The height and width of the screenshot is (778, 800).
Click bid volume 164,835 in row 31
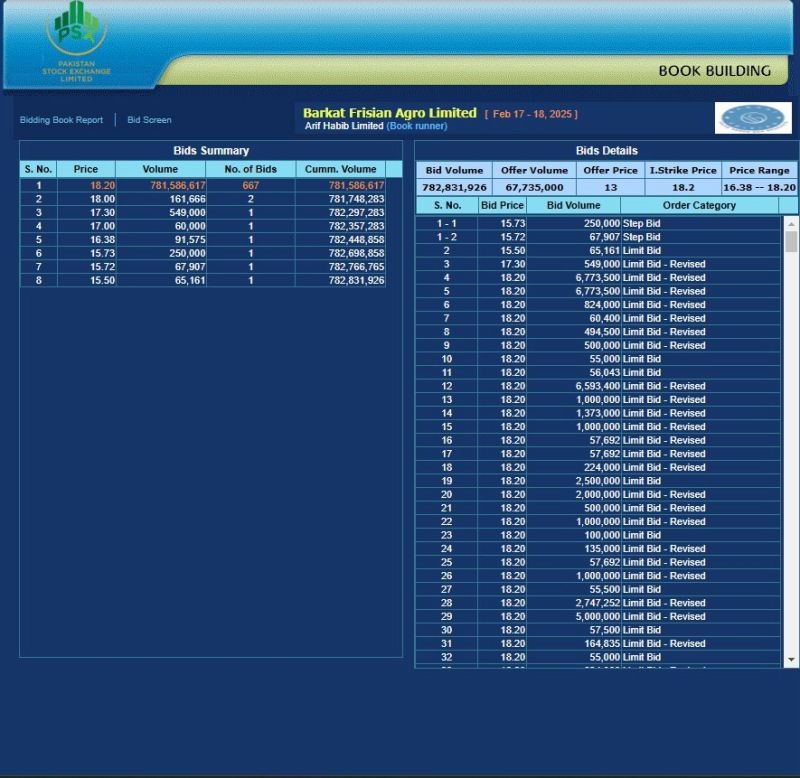(602, 644)
